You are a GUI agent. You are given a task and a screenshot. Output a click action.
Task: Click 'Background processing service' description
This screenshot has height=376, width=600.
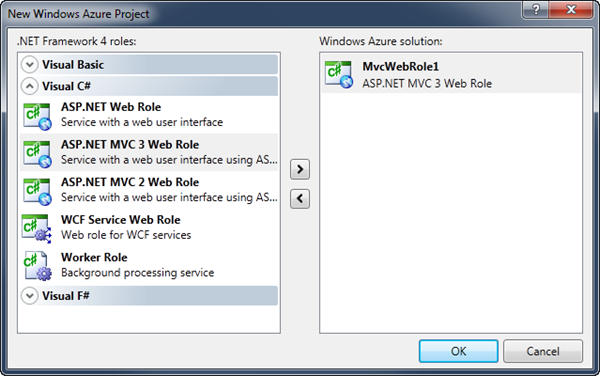[x=137, y=272]
